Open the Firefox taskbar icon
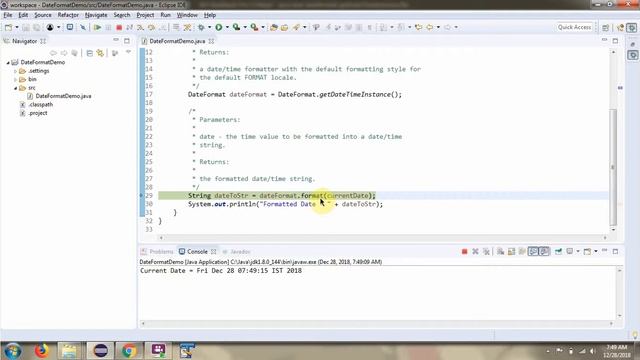The image size is (640, 360). 41,351
